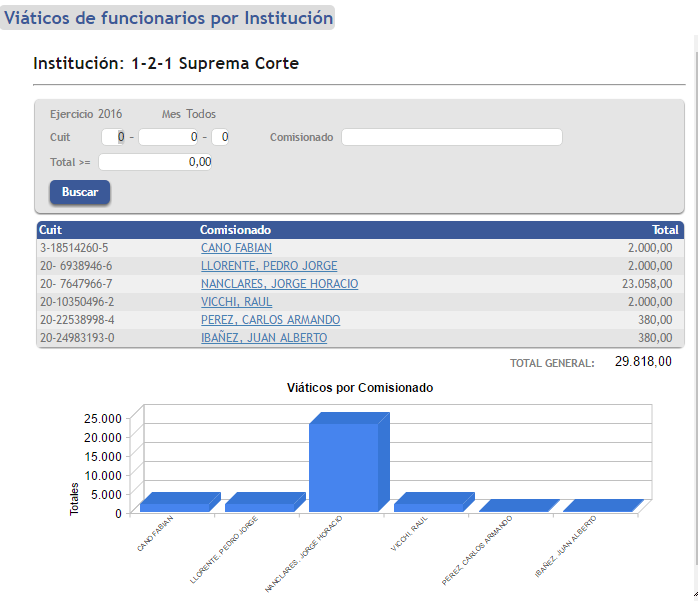
Task: Click the Total >= amount field
Action: pyautogui.click(x=155, y=162)
